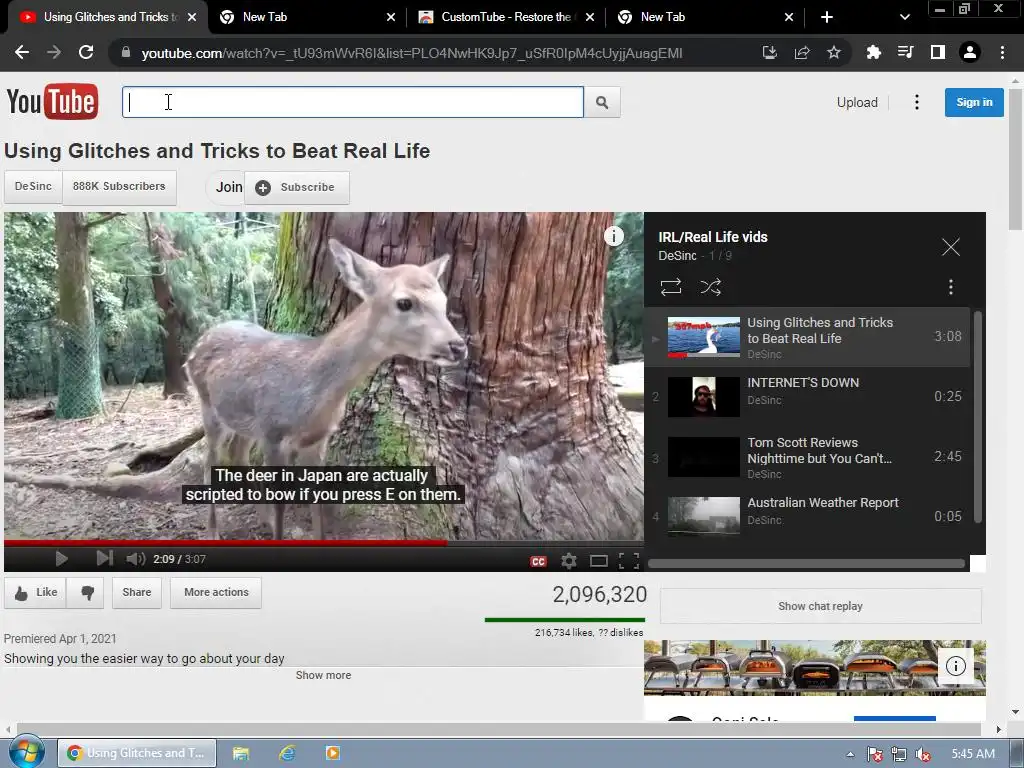Switch to the last New Tab

(x=704, y=17)
